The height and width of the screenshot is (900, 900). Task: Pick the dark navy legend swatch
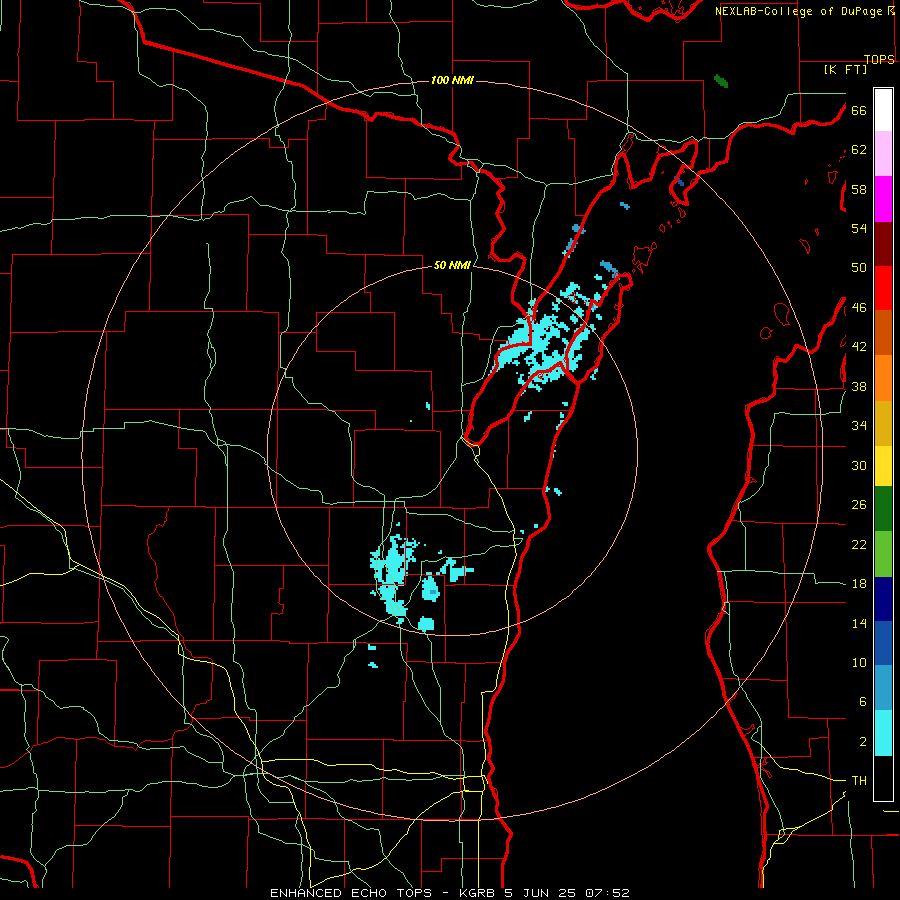pyautogui.click(x=883, y=599)
